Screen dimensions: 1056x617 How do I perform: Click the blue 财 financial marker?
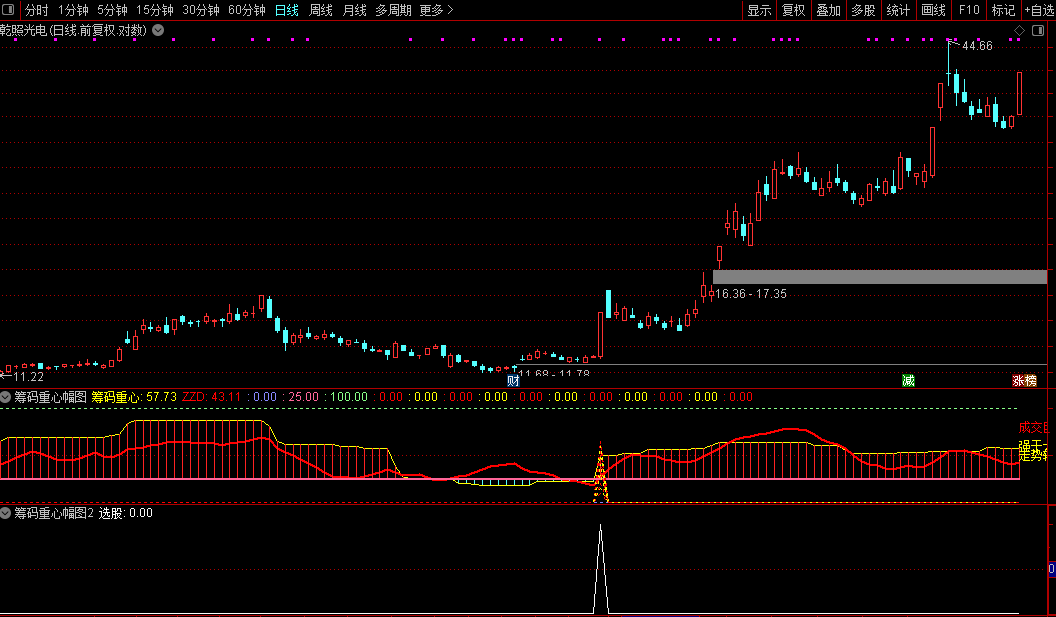(513, 381)
